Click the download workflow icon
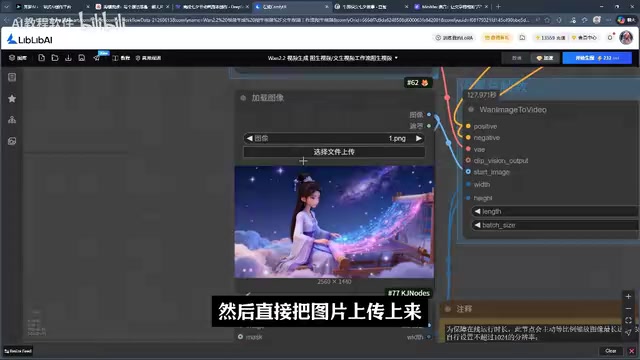640x360 pixels. [x=68, y=58]
